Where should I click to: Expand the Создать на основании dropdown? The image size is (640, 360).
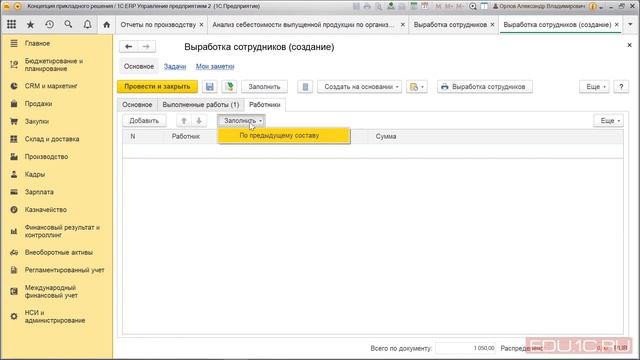point(359,87)
